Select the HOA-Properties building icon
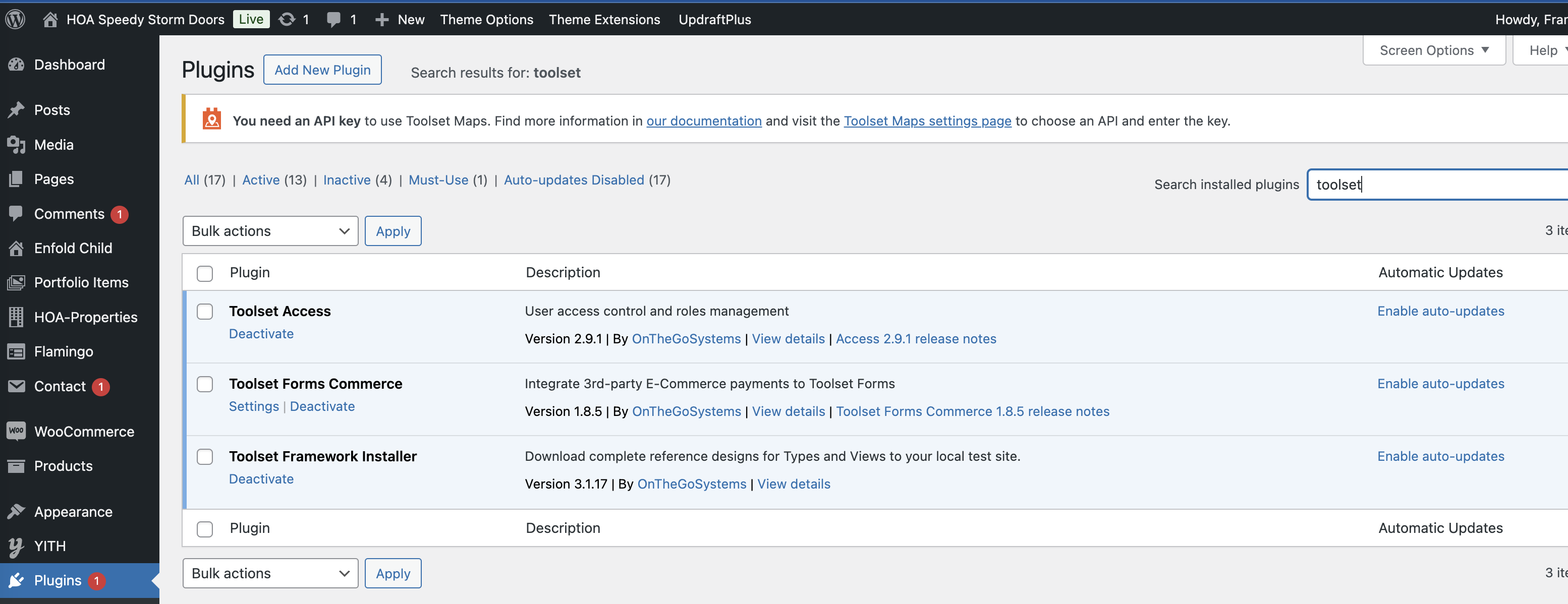The height and width of the screenshot is (604, 1568). click(17, 317)
